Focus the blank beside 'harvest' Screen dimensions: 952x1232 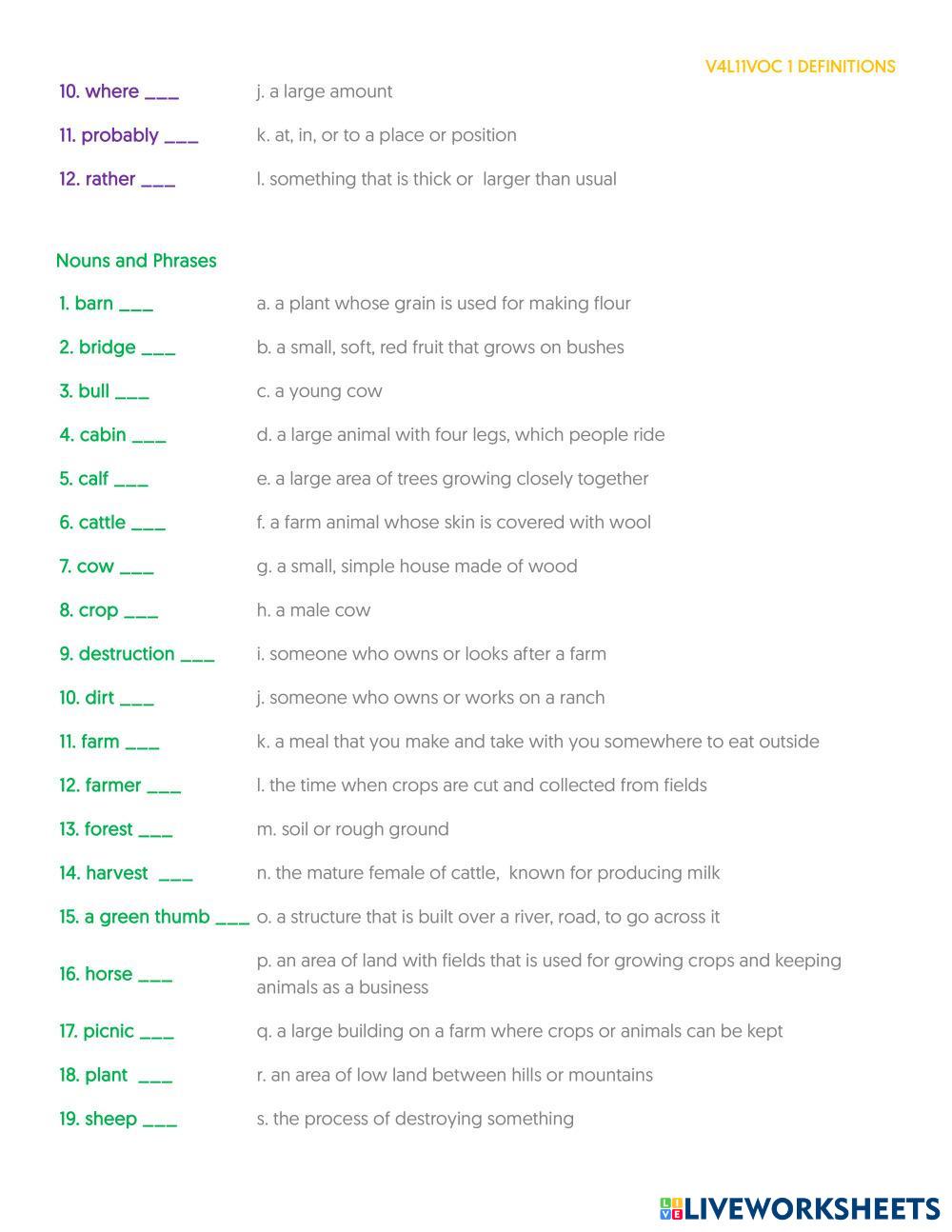[x=175, y=874]
